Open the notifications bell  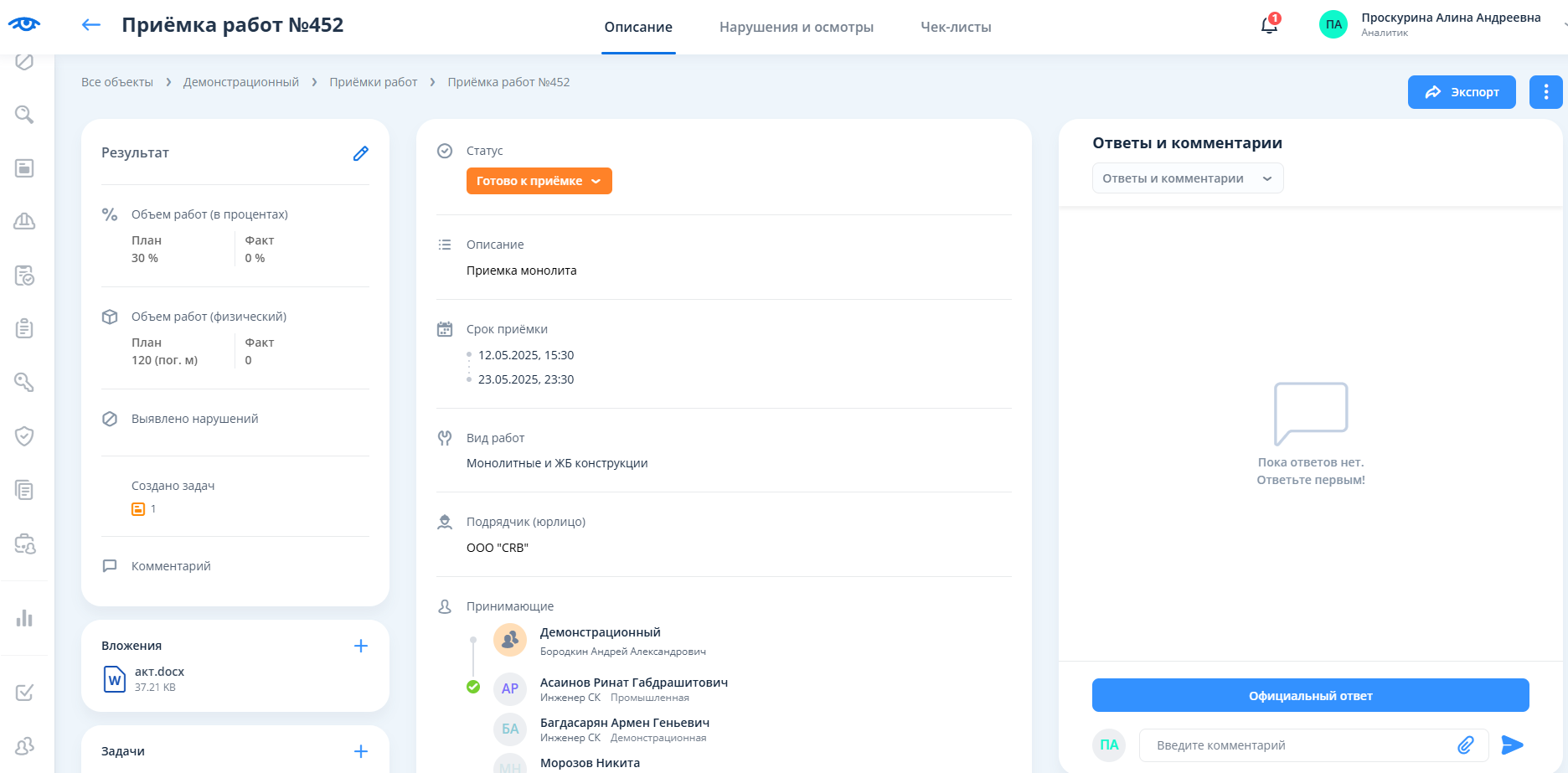pos(1269,25)
